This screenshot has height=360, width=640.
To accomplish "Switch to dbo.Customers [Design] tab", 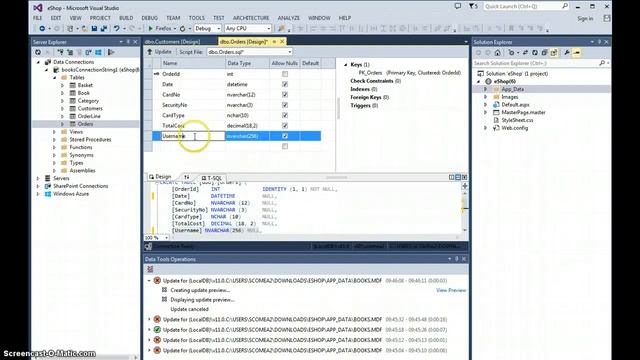I will [173, 42].
